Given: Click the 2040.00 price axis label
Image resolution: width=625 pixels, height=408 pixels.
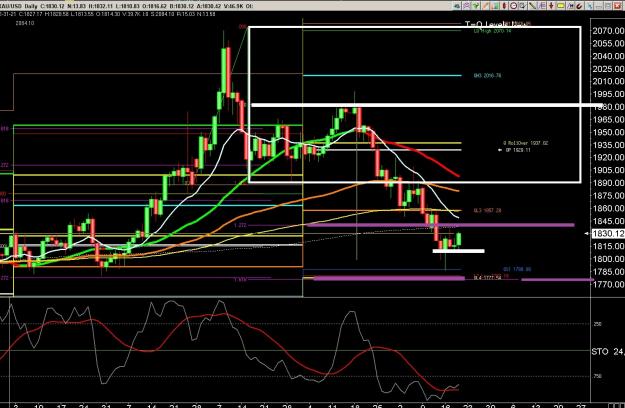Looking at the screenshot, I should pyautogui.click(x=609, y=56).
